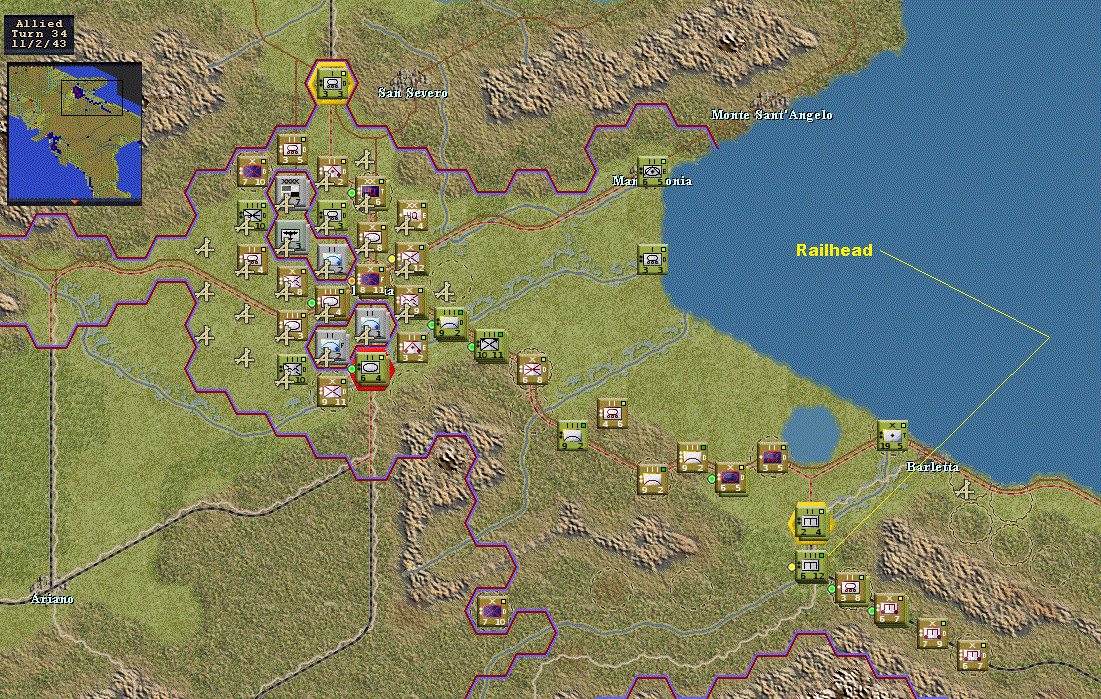The width and height of the screenshot is (1101, 699).
Task: Select the 6-12 engineer regiment unit
Action: pos(811,566)
